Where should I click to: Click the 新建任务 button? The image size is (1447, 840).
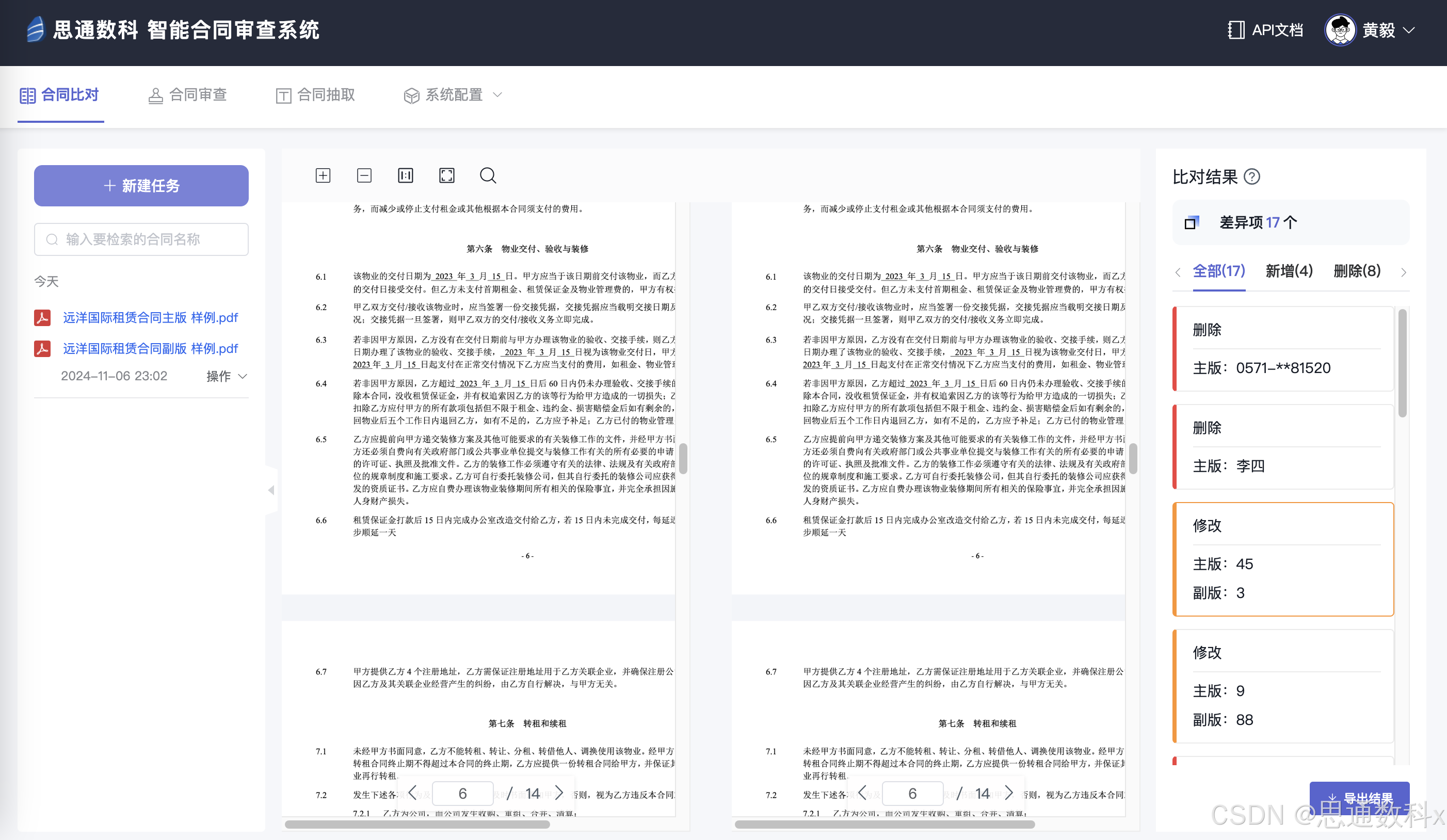141,185
